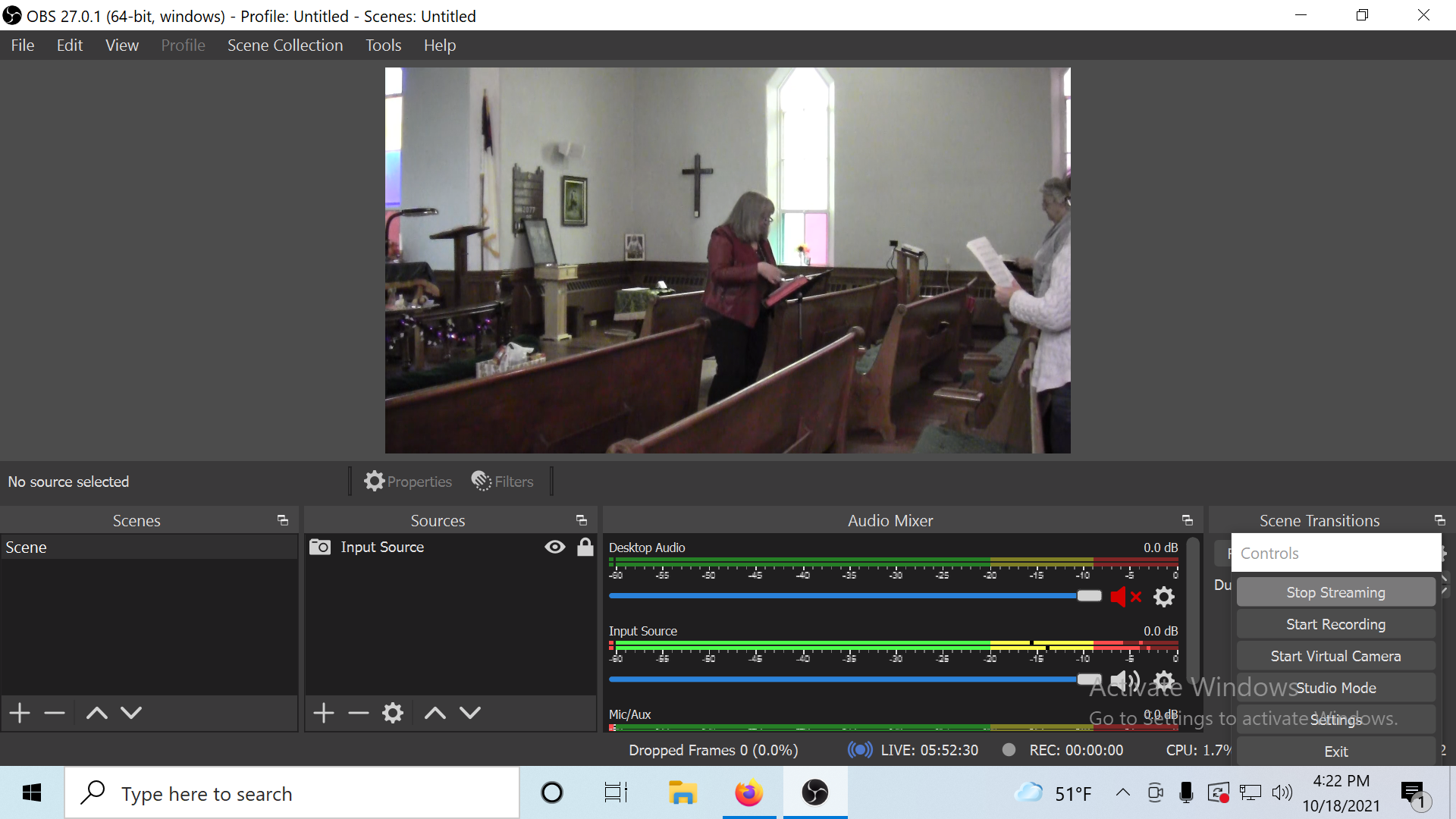The height and width of the screenshot is (819, 1456).
Task: Click Stop Streaming button
Action: click(1335, 592)
